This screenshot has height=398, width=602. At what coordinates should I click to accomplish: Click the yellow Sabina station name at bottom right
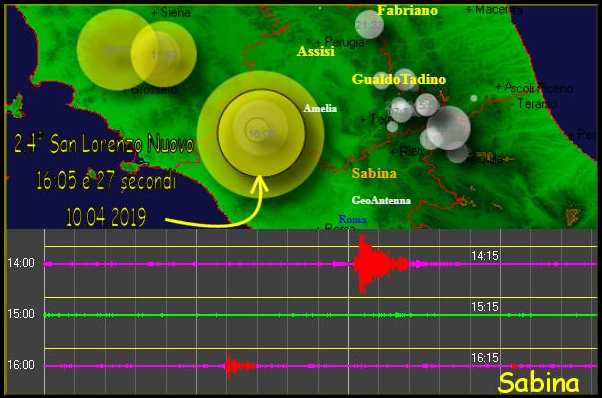click(x=539, y=383)
